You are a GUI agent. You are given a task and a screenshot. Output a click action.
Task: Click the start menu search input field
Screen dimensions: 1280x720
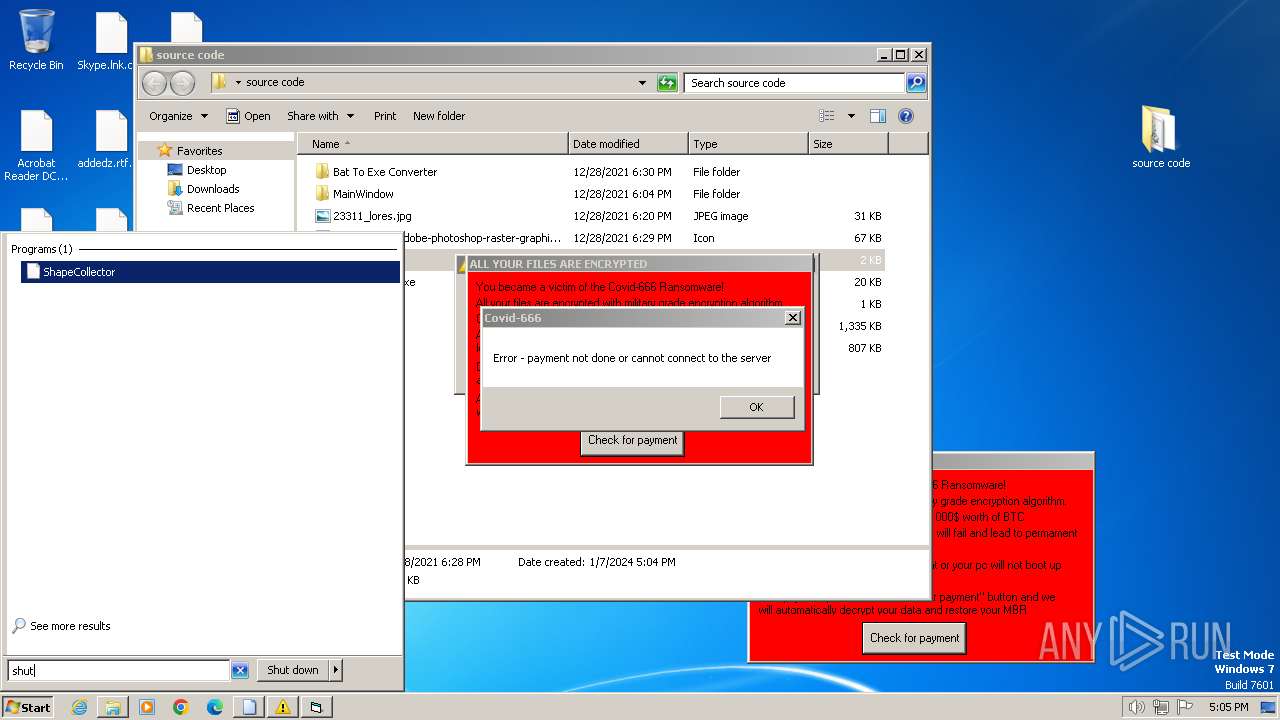click(118, 670)
